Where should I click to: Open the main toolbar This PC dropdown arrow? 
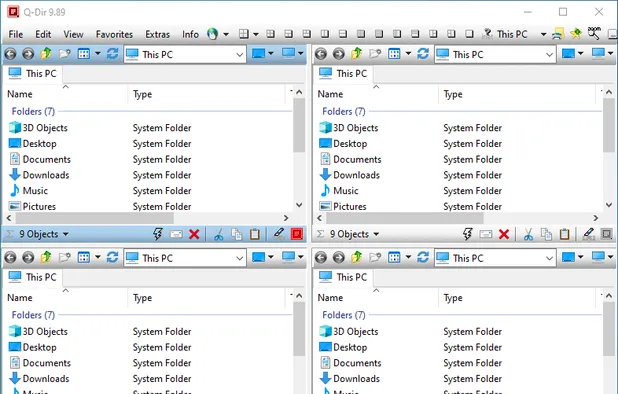pos(543,34)
